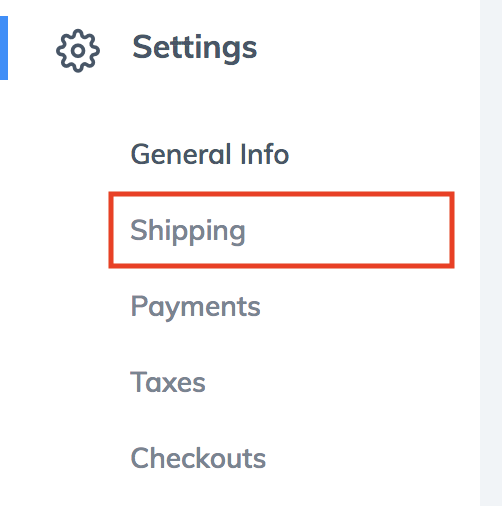Click the Payments text below Shipping
The image size is (502, 506).
(x=195, y=307)
